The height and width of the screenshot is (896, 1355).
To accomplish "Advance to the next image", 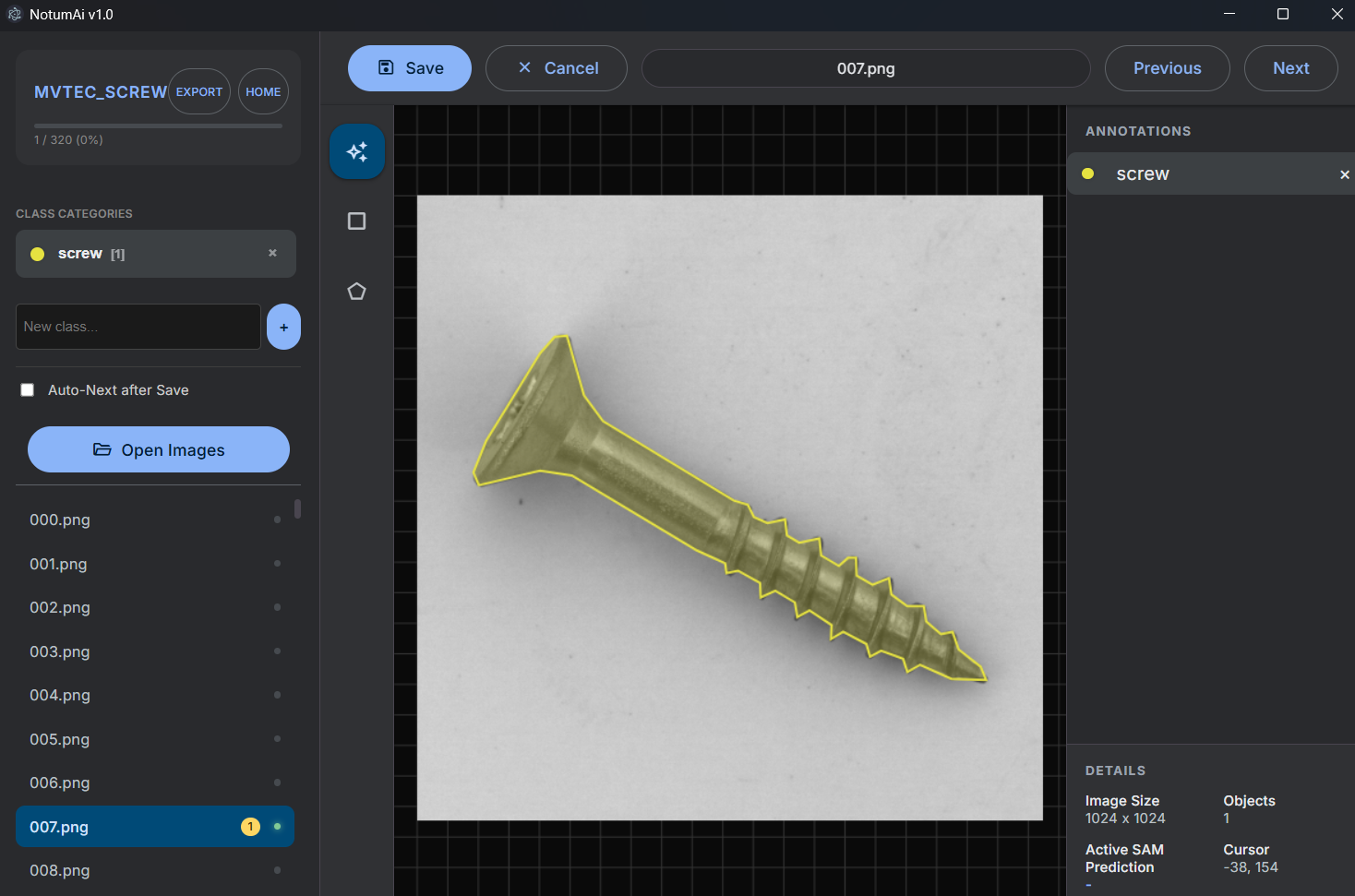I will click(1290, 67).
